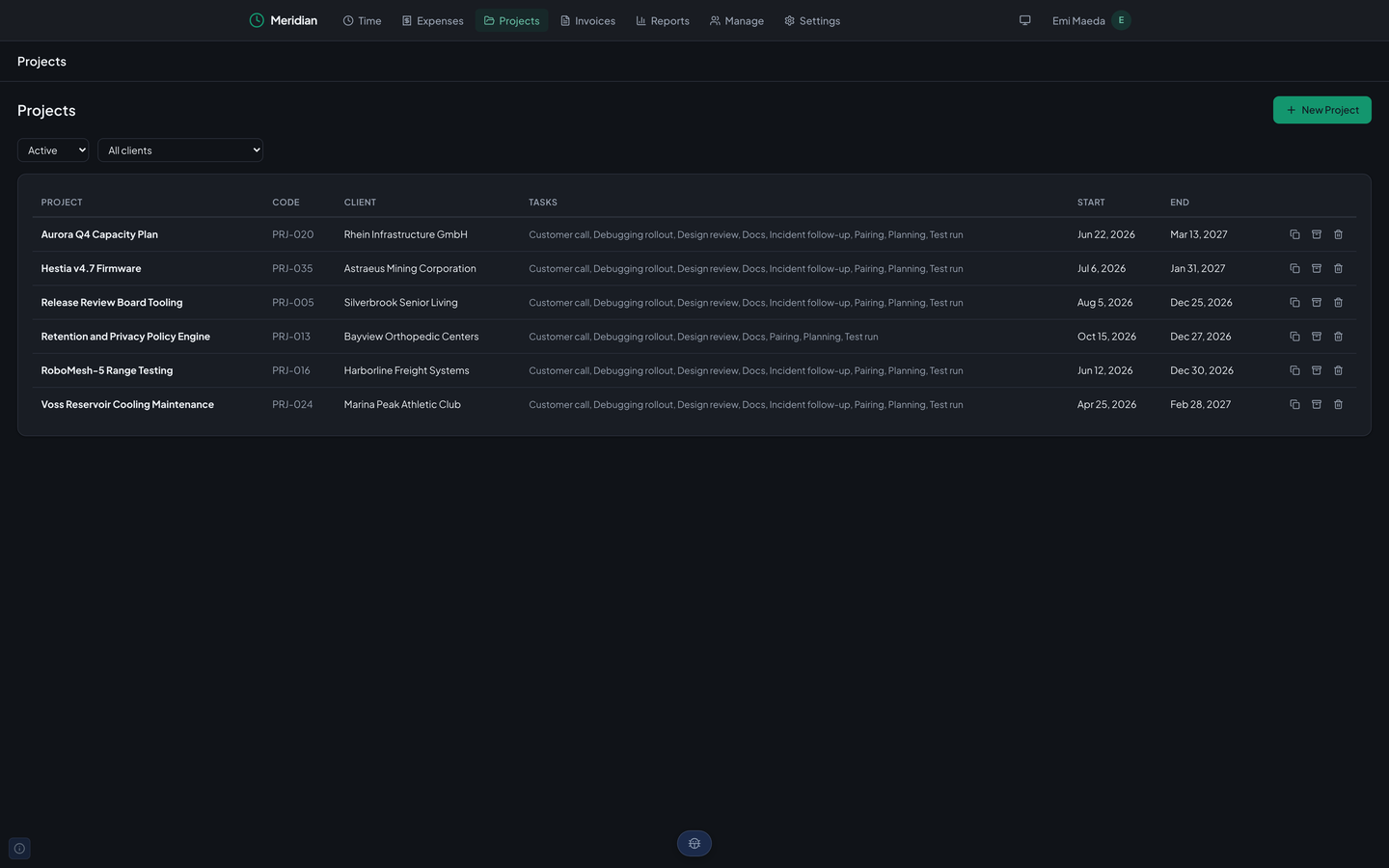Duplicate the Aurora Q4 Capacity Plan project
This screenshot has height=868, width=1389.
[1294, 234]
